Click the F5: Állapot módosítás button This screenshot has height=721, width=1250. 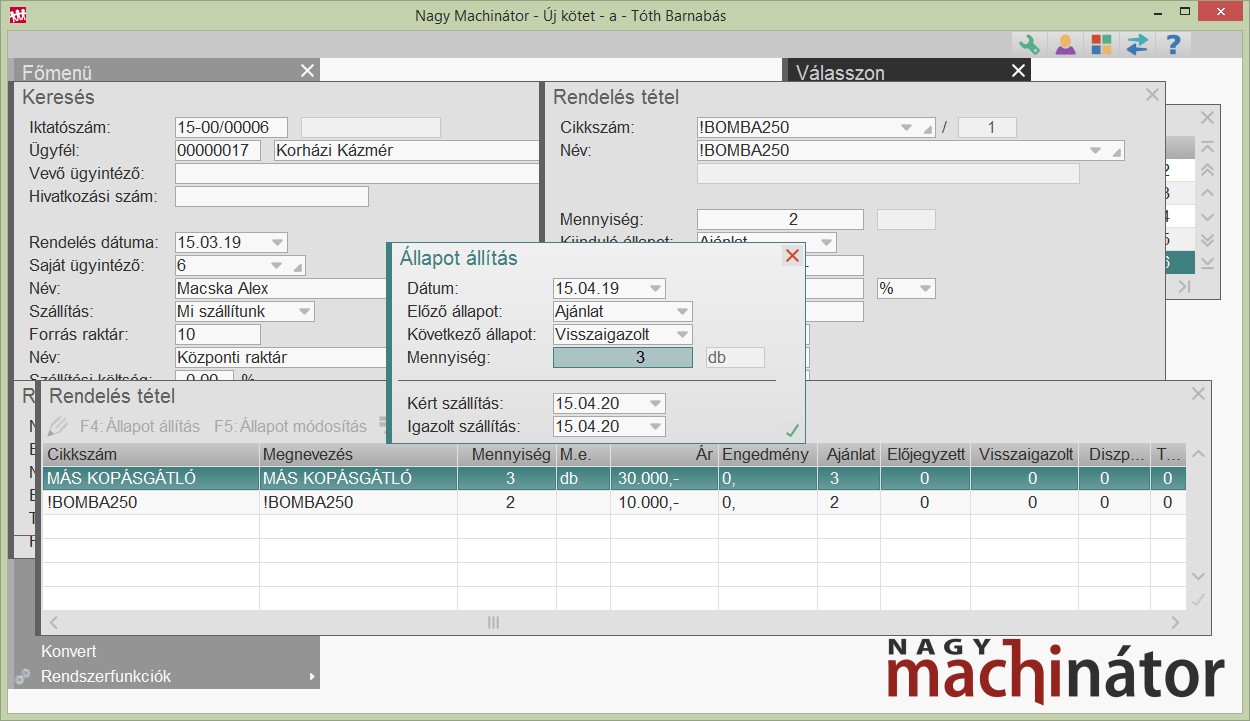290,426
